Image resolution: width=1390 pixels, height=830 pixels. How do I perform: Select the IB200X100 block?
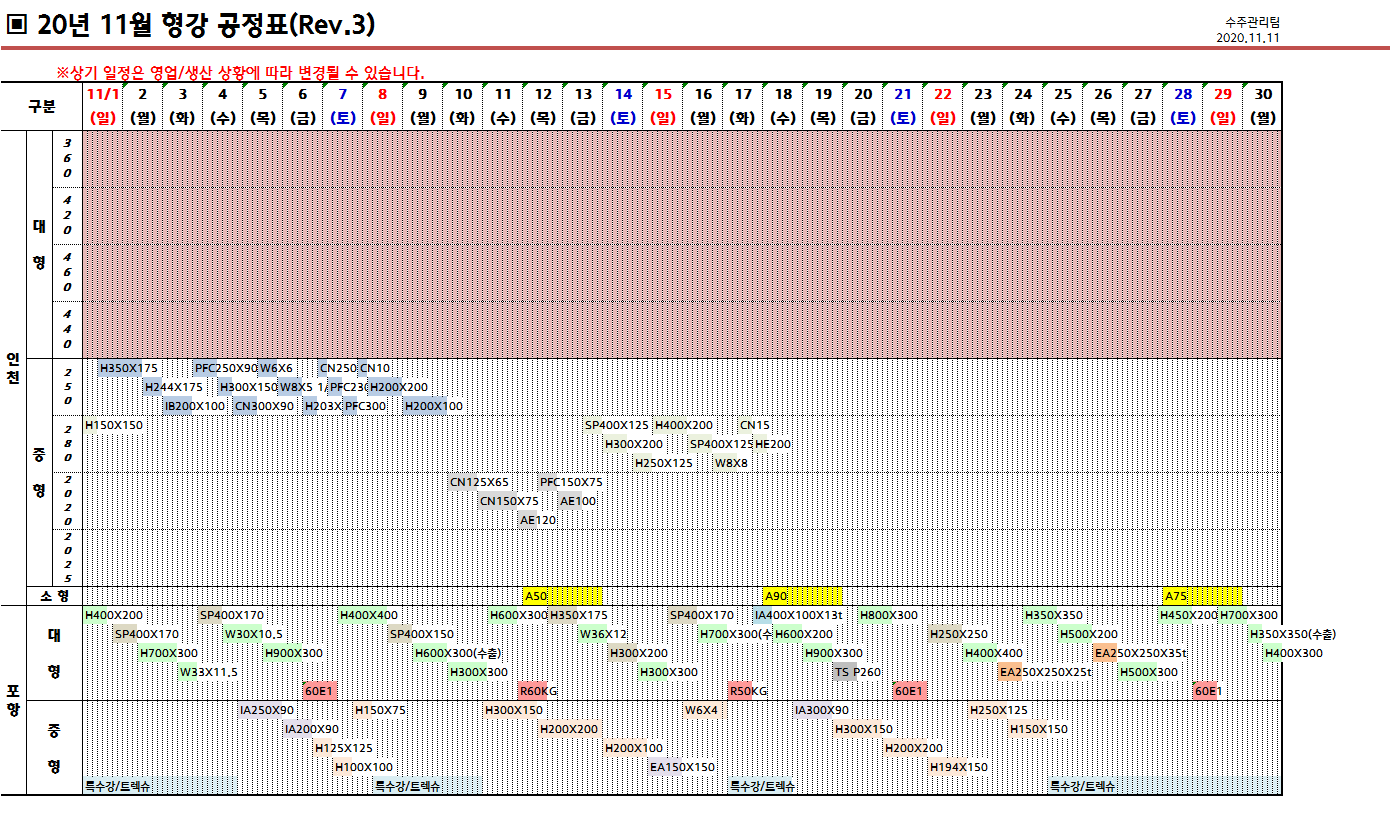coord(194,406)
